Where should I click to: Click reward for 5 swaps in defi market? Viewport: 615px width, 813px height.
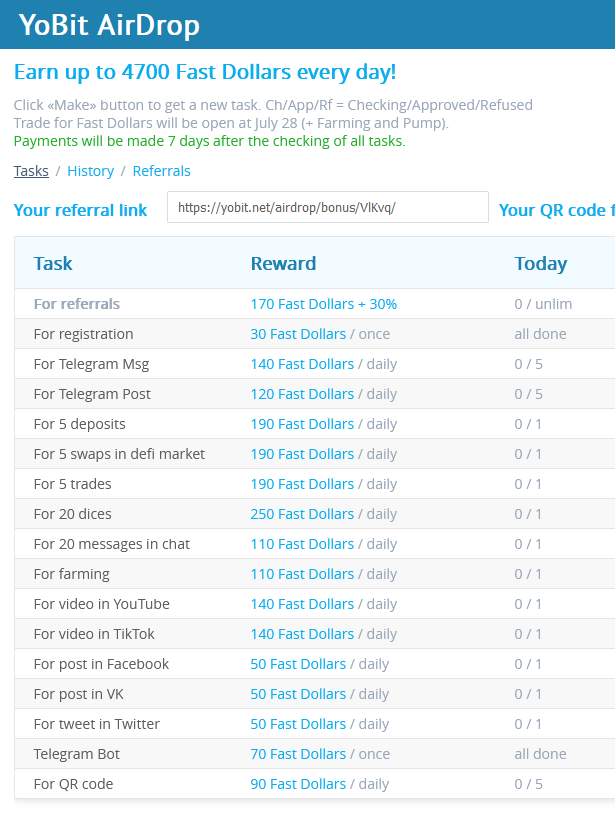coord(302,454)
